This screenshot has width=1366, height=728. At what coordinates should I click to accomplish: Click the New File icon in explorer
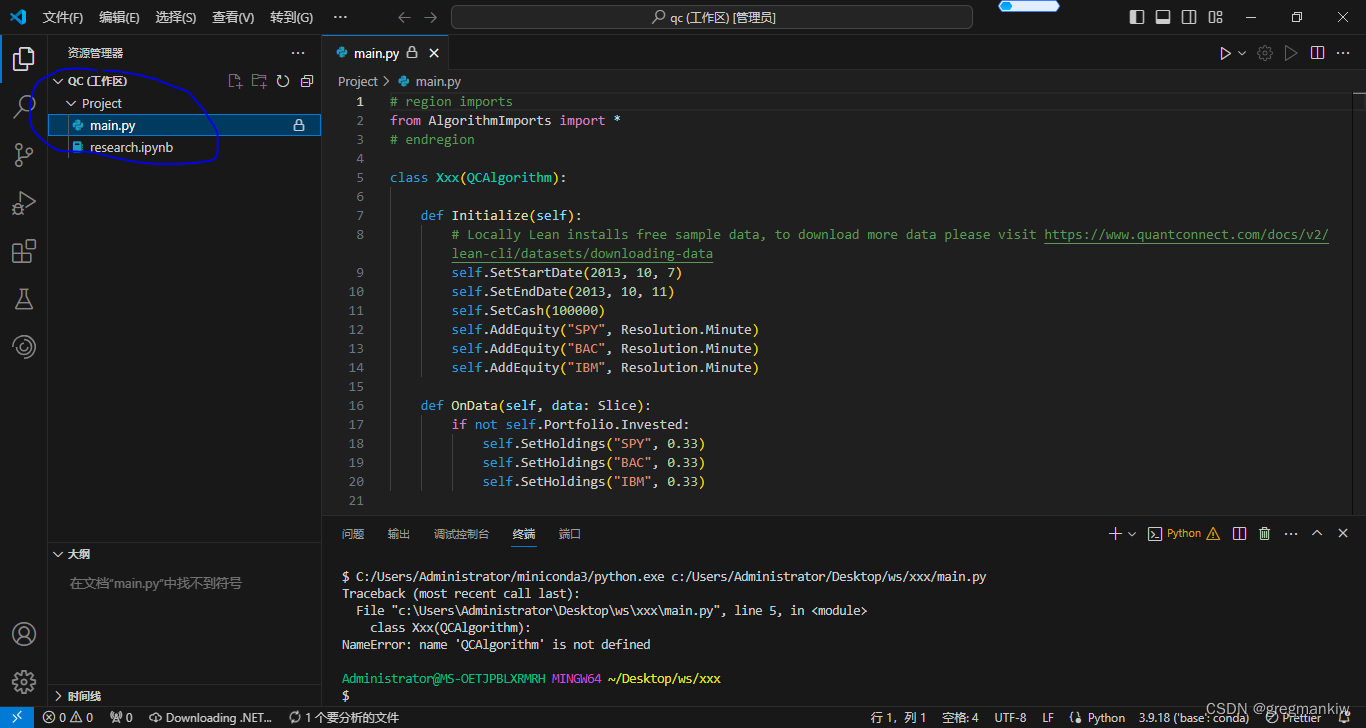[235, 81]
